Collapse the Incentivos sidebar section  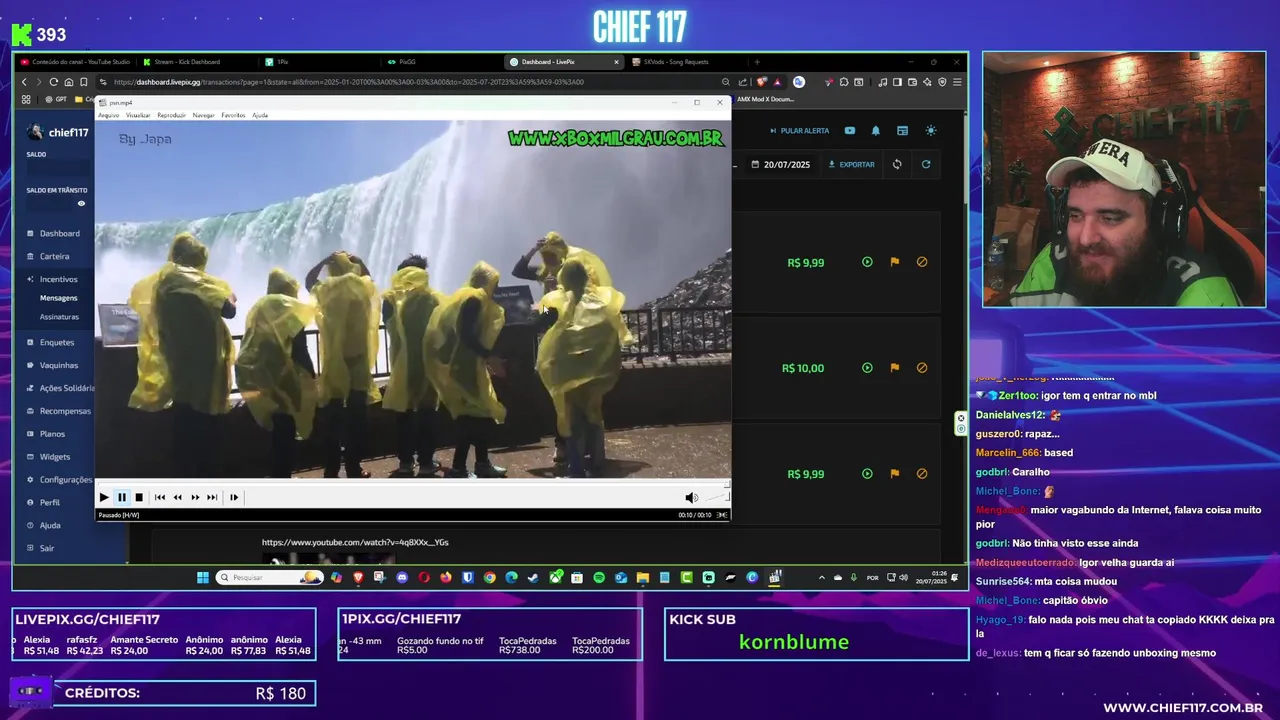[58, 279]
